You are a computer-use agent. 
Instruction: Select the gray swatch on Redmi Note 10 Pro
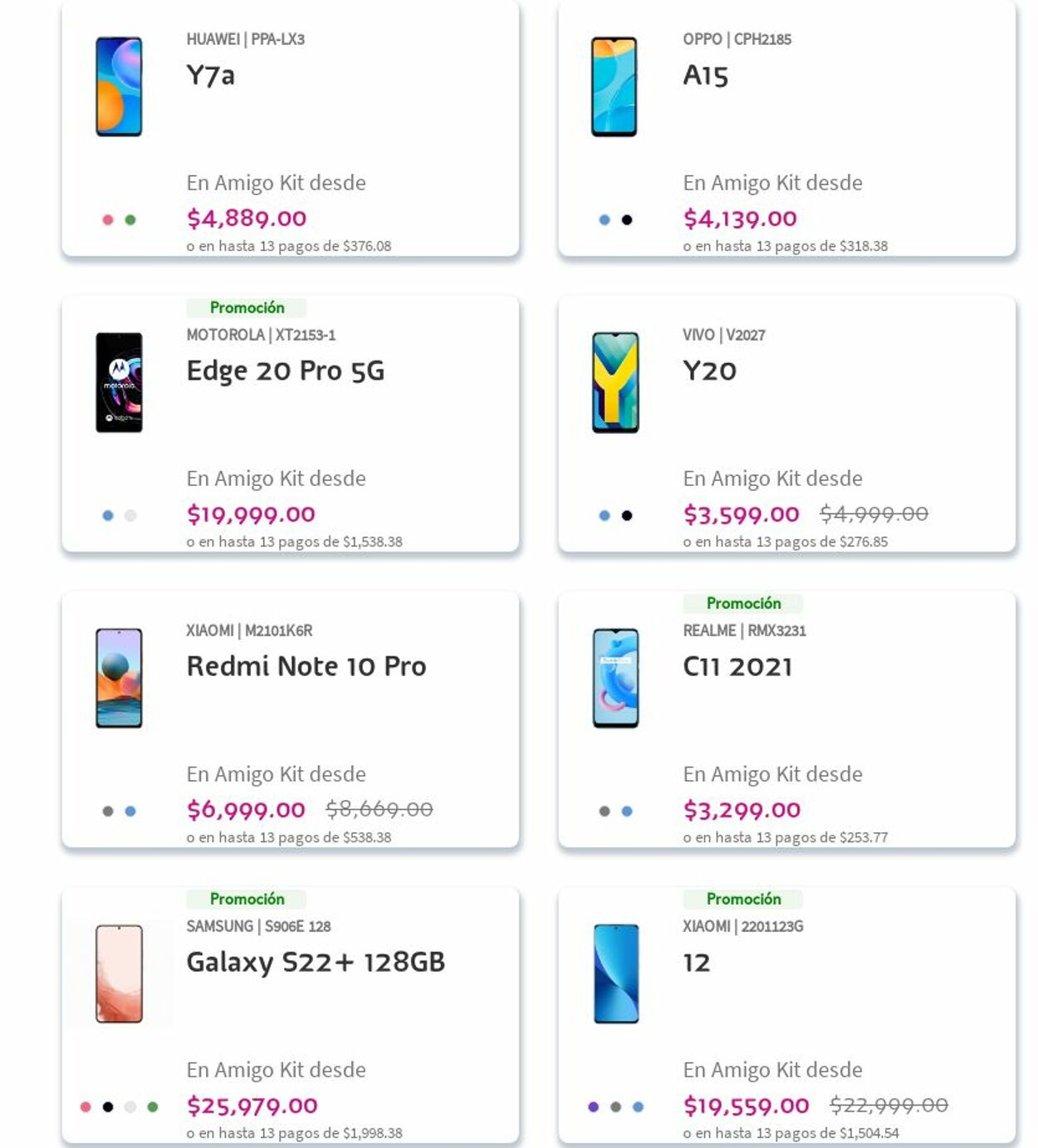click(x=106, y=810)
